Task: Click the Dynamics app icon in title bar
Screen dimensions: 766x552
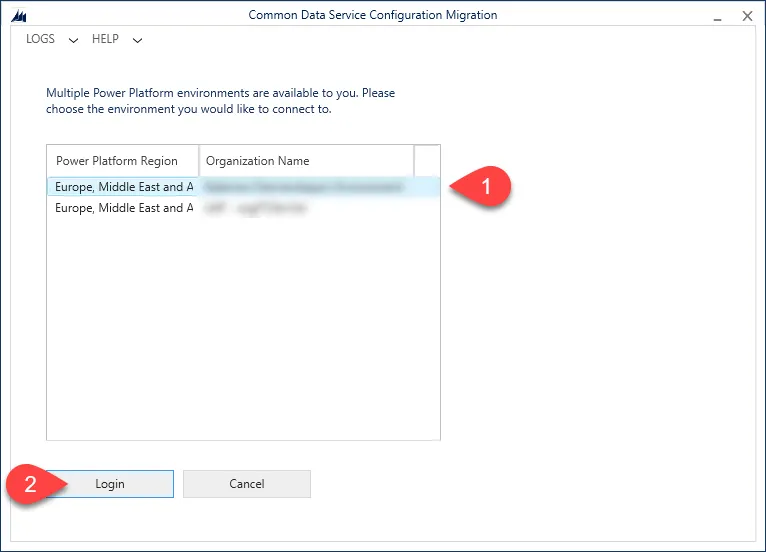Action: pyautogui.click(x=19, y=16)
